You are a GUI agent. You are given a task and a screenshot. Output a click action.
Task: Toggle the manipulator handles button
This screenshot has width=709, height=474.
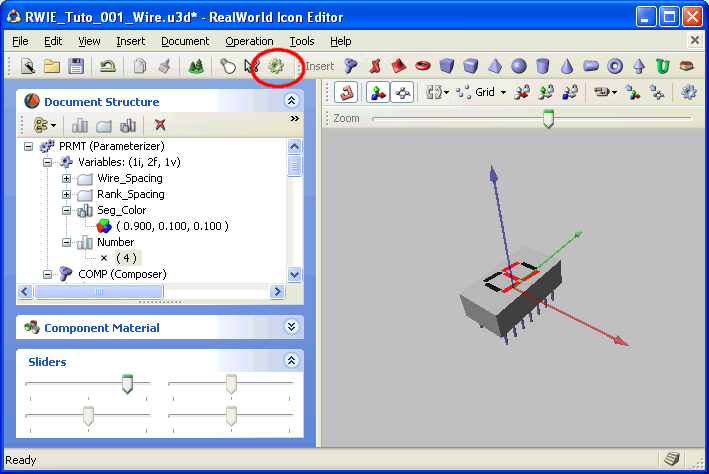402,92
